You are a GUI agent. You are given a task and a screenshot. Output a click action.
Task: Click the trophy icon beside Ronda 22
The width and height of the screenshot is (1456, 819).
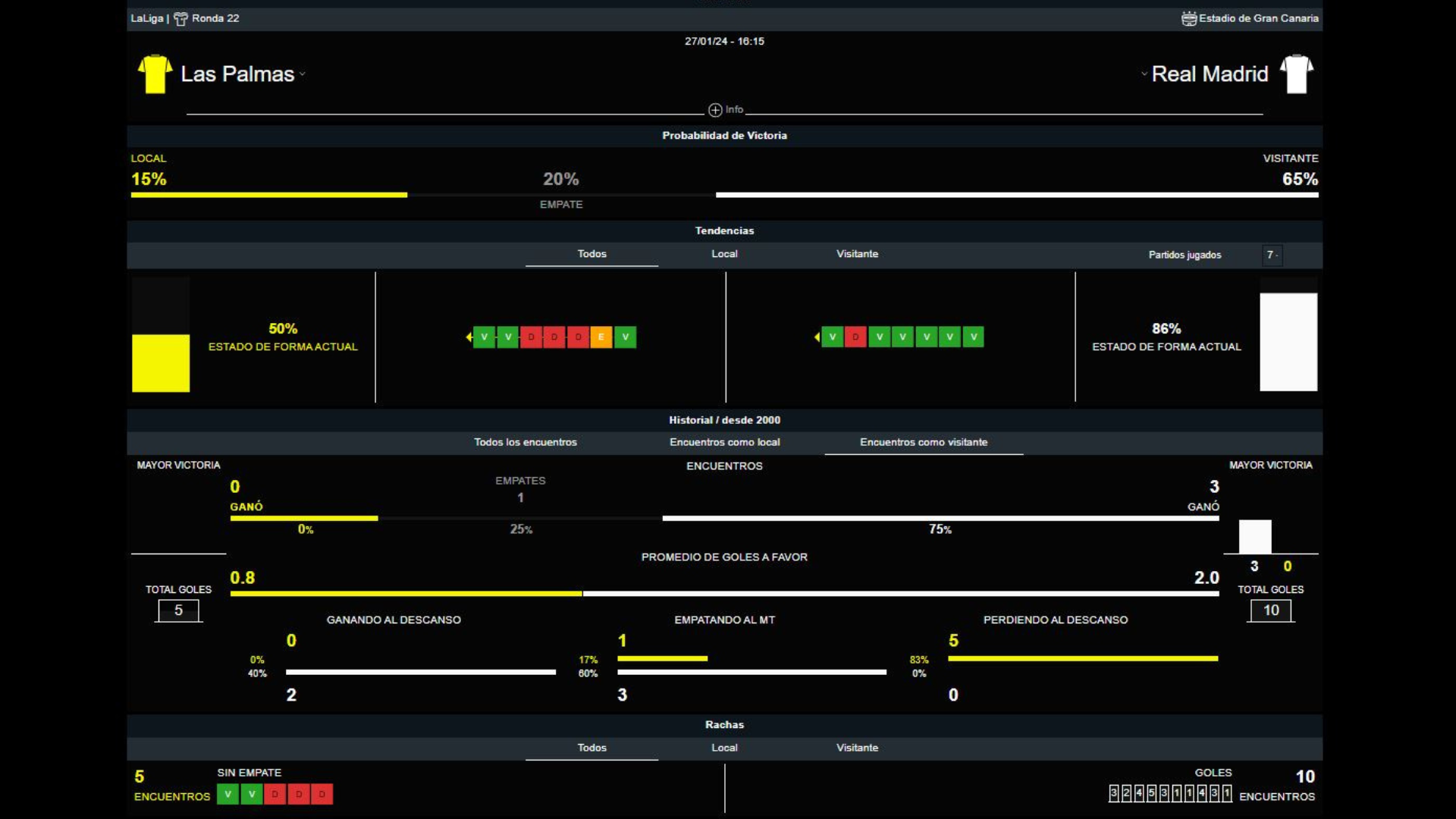tap(180, 19)
